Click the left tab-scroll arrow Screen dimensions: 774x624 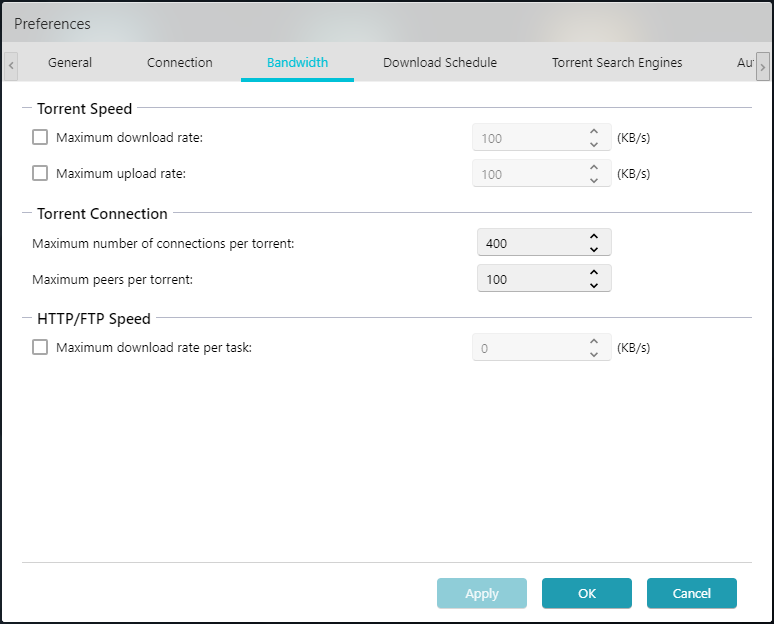click(x=11, y=66)
